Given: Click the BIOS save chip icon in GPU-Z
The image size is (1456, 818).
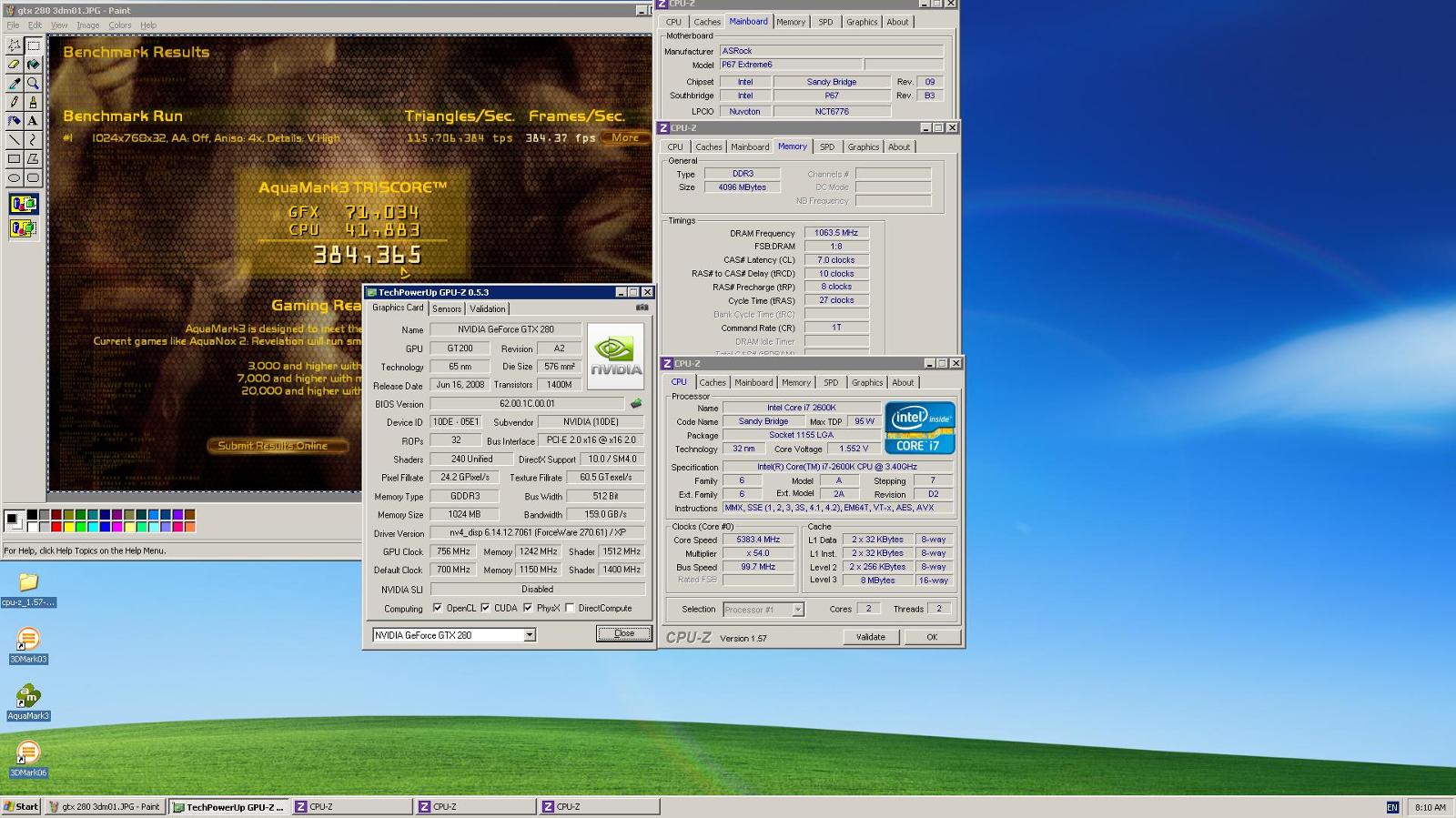Looking at the screenshot, I should pos(636,403).
